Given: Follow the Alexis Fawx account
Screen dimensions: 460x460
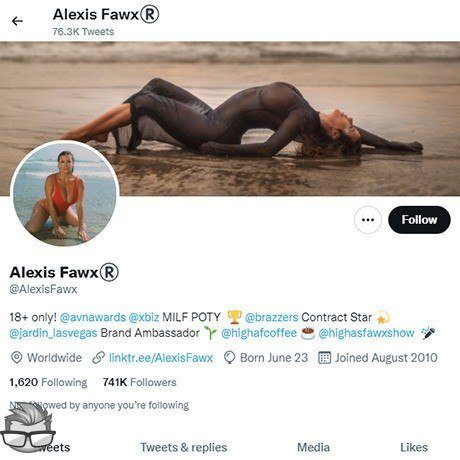Looking at the screenshot, I should click(419, 220).
